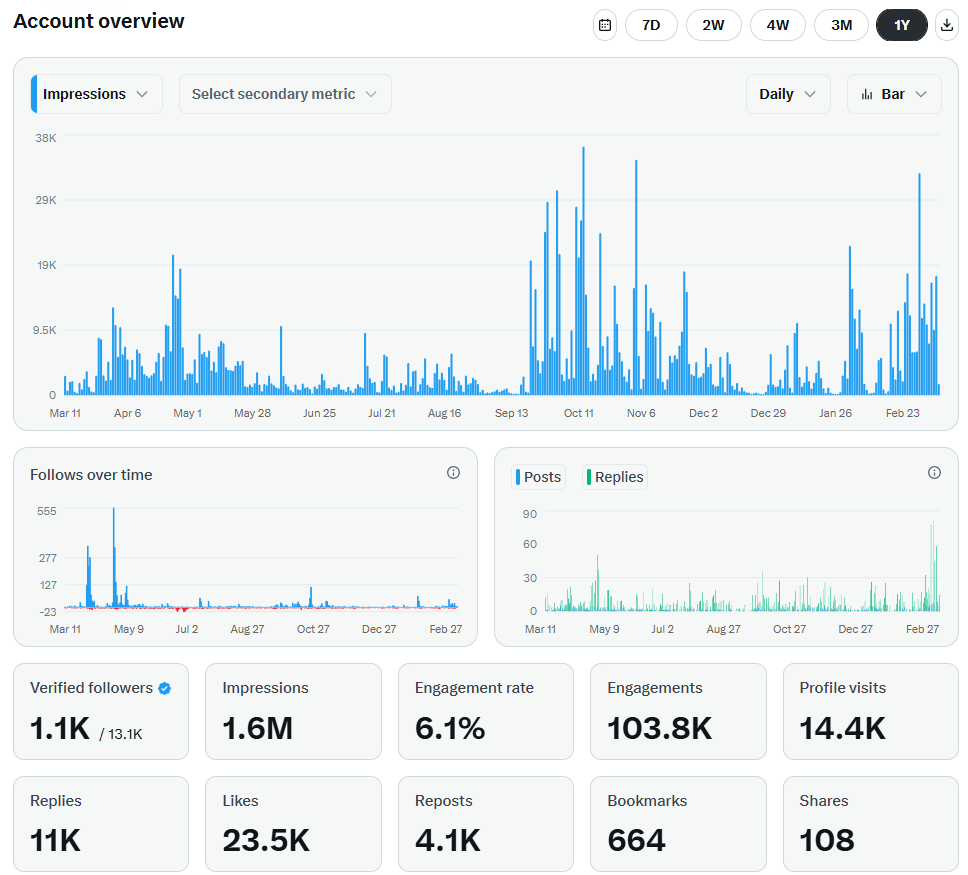Image resolution: width=968 pixels, height=875 pixels.
Task: Open the calendar date picker icon
Action: click(x=604, y=25)
